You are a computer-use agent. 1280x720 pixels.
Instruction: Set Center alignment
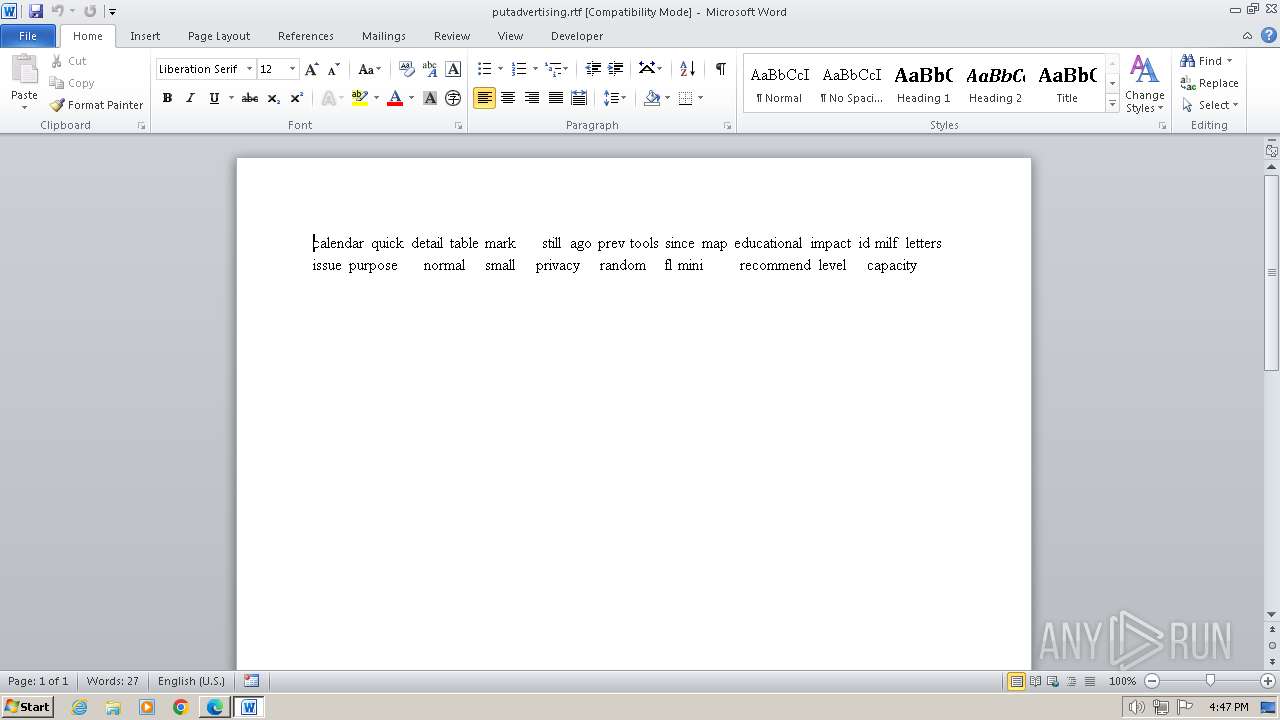pyautogui.click(x=508, y=98)
